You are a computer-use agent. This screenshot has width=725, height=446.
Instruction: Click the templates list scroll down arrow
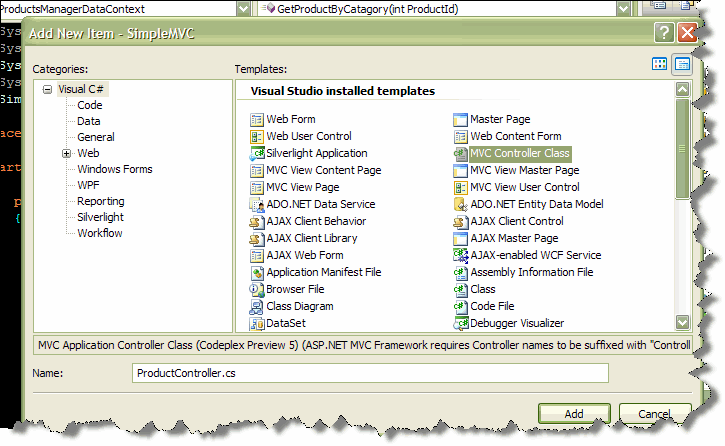click(x=682, y=322)
